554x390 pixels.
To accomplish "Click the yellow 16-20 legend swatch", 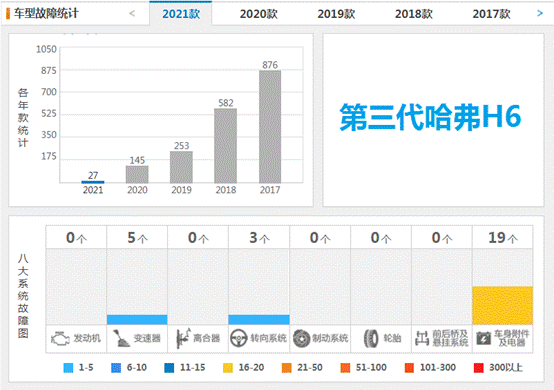I will coord(228,368).
